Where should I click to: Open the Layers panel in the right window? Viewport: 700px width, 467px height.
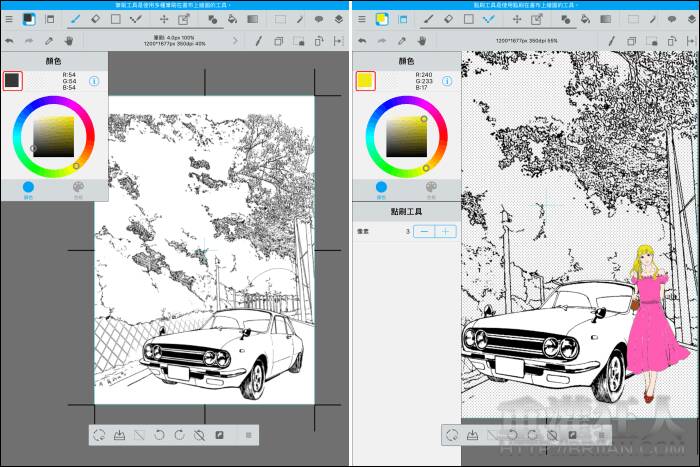tap(692, 19)
